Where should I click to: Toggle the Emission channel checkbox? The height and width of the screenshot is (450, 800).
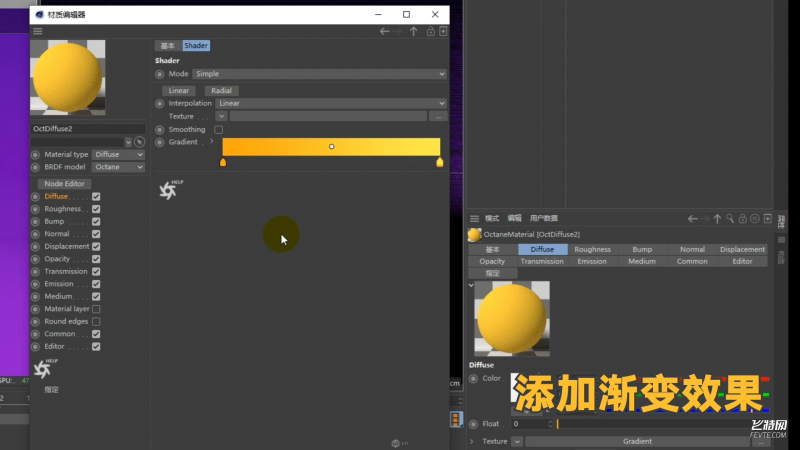click(x=96, y=284)
